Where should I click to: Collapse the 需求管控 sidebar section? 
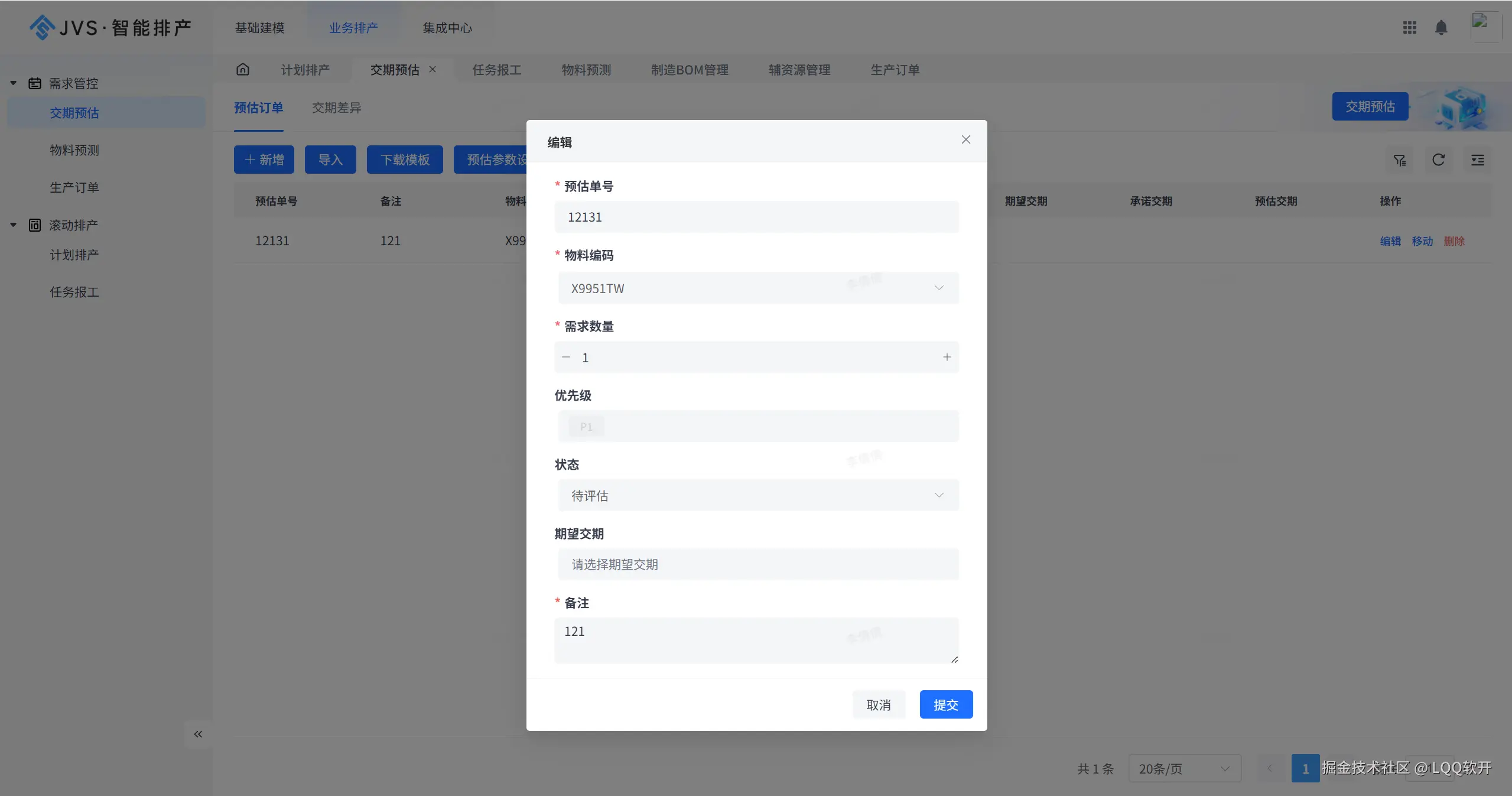click(13, 83)
